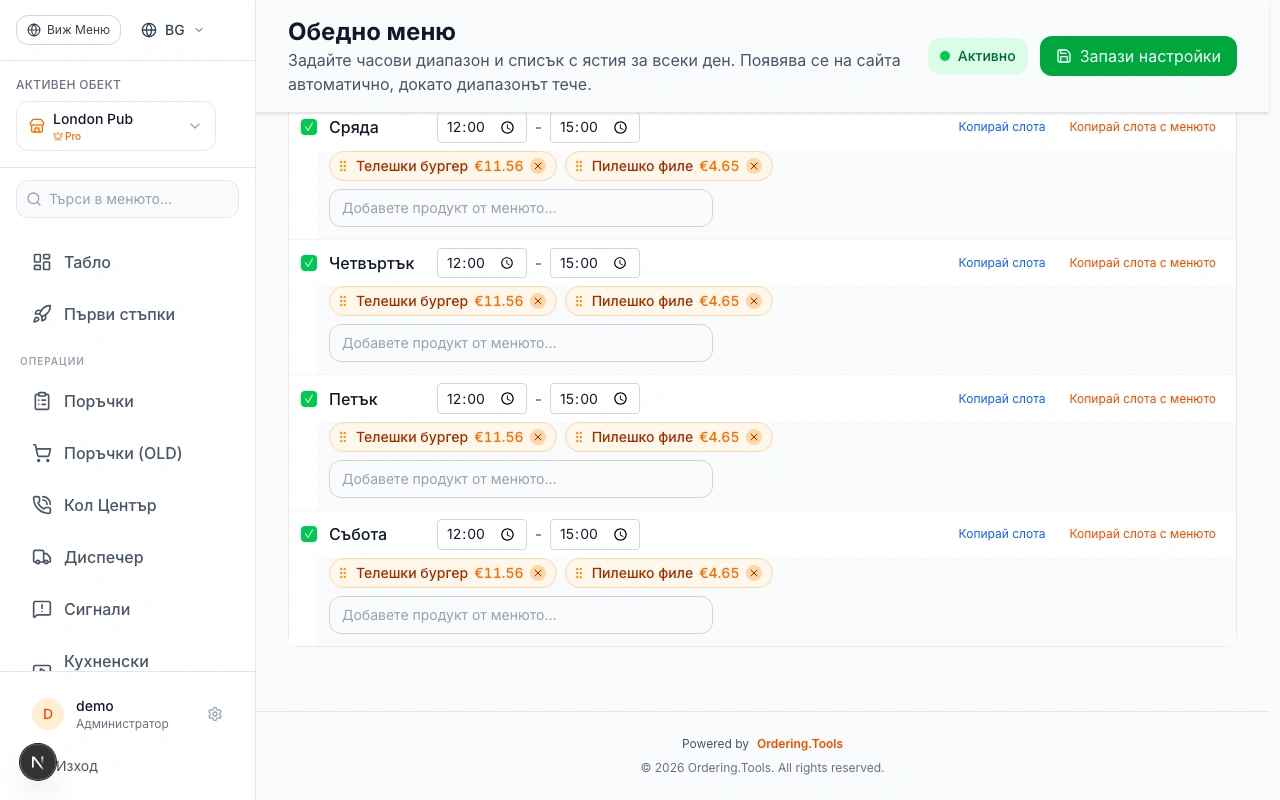Click Копирай слота с менюто for Четвъртък
This screenshot has height=800, width=1280.
(x=1143, y=263)
